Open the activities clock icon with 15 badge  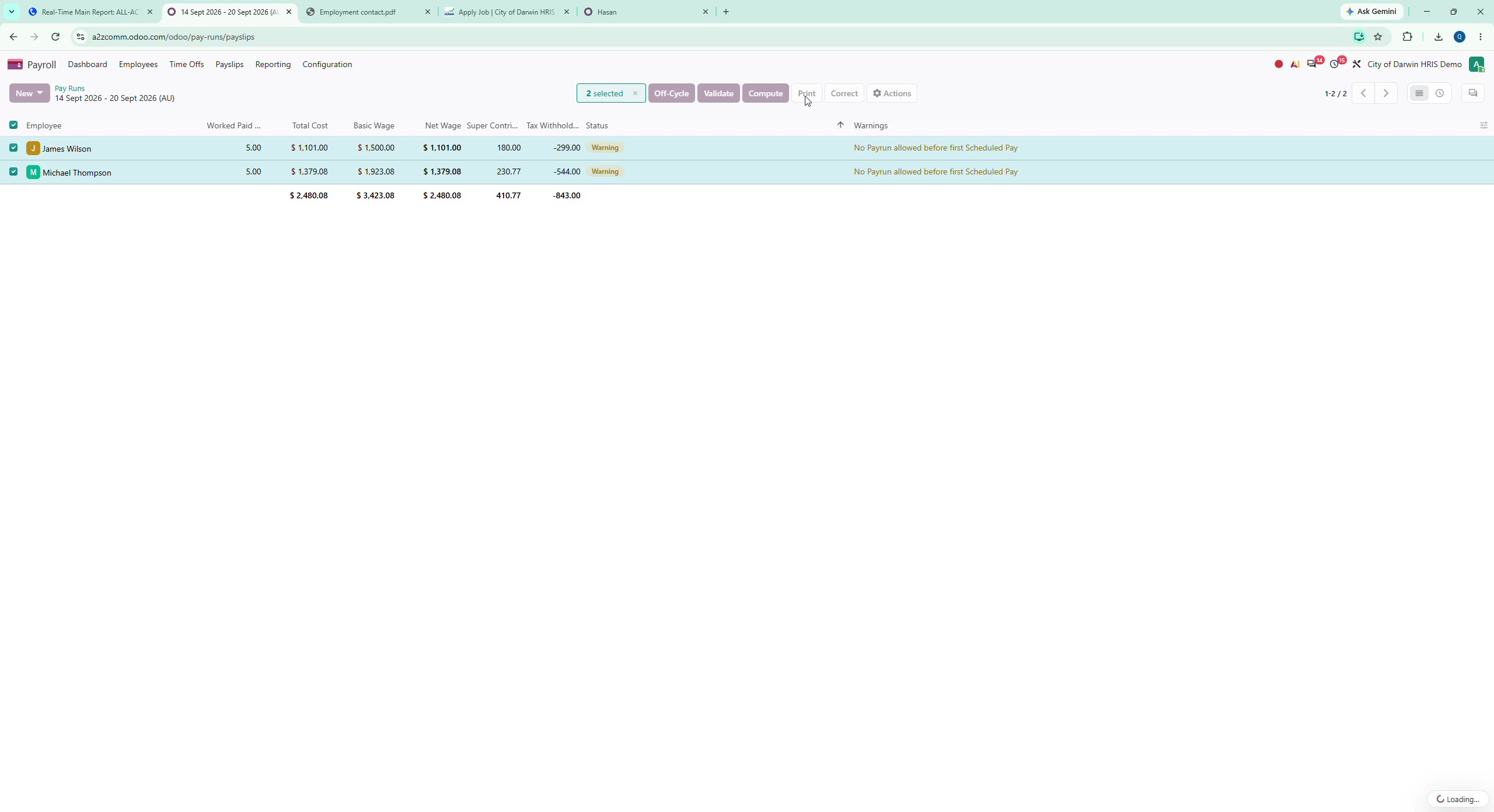(1334, 64)
